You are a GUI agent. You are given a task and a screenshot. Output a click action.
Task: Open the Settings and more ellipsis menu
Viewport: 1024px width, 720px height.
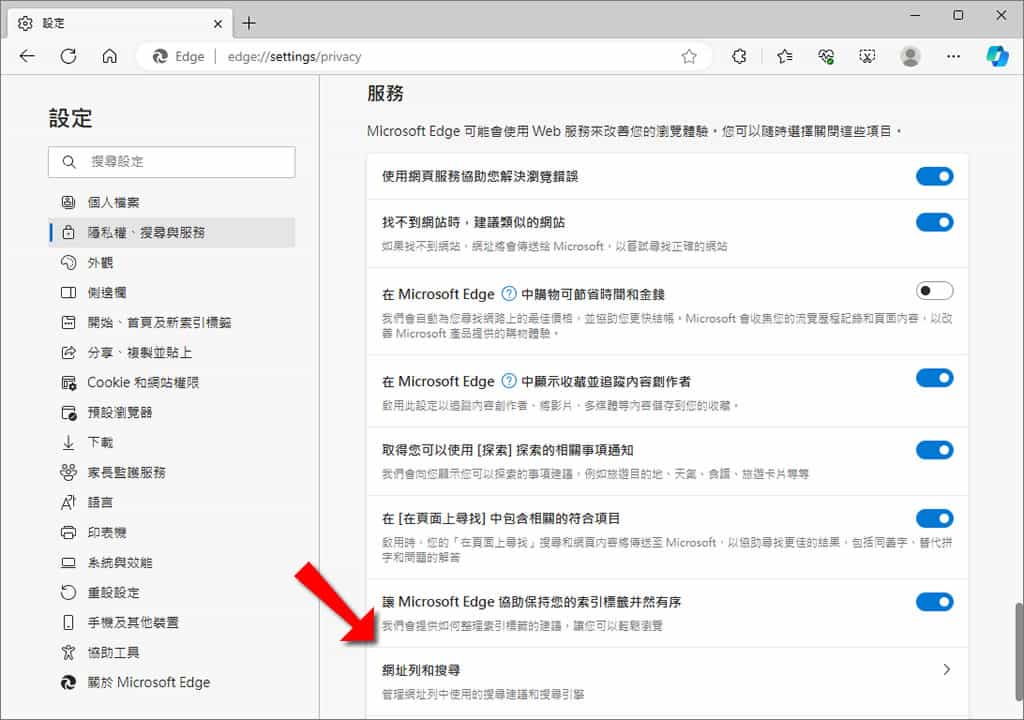click(953, 57)
